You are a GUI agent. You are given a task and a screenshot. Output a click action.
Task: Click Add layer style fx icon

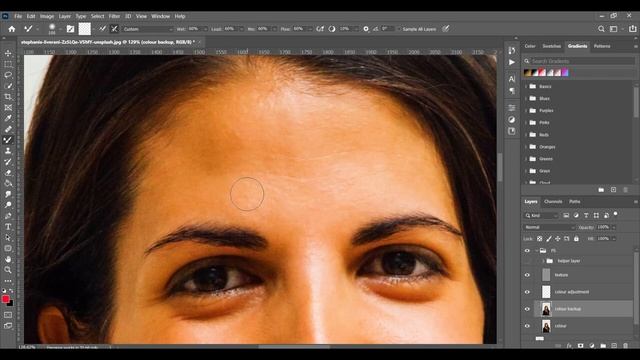coord(569,346)
